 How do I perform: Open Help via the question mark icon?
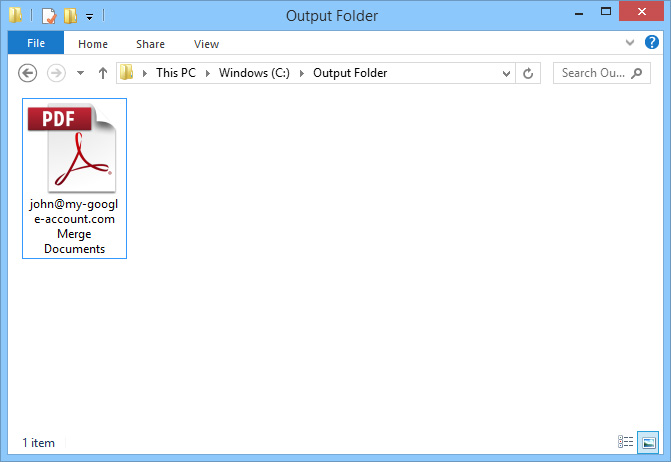click(650, 43)
